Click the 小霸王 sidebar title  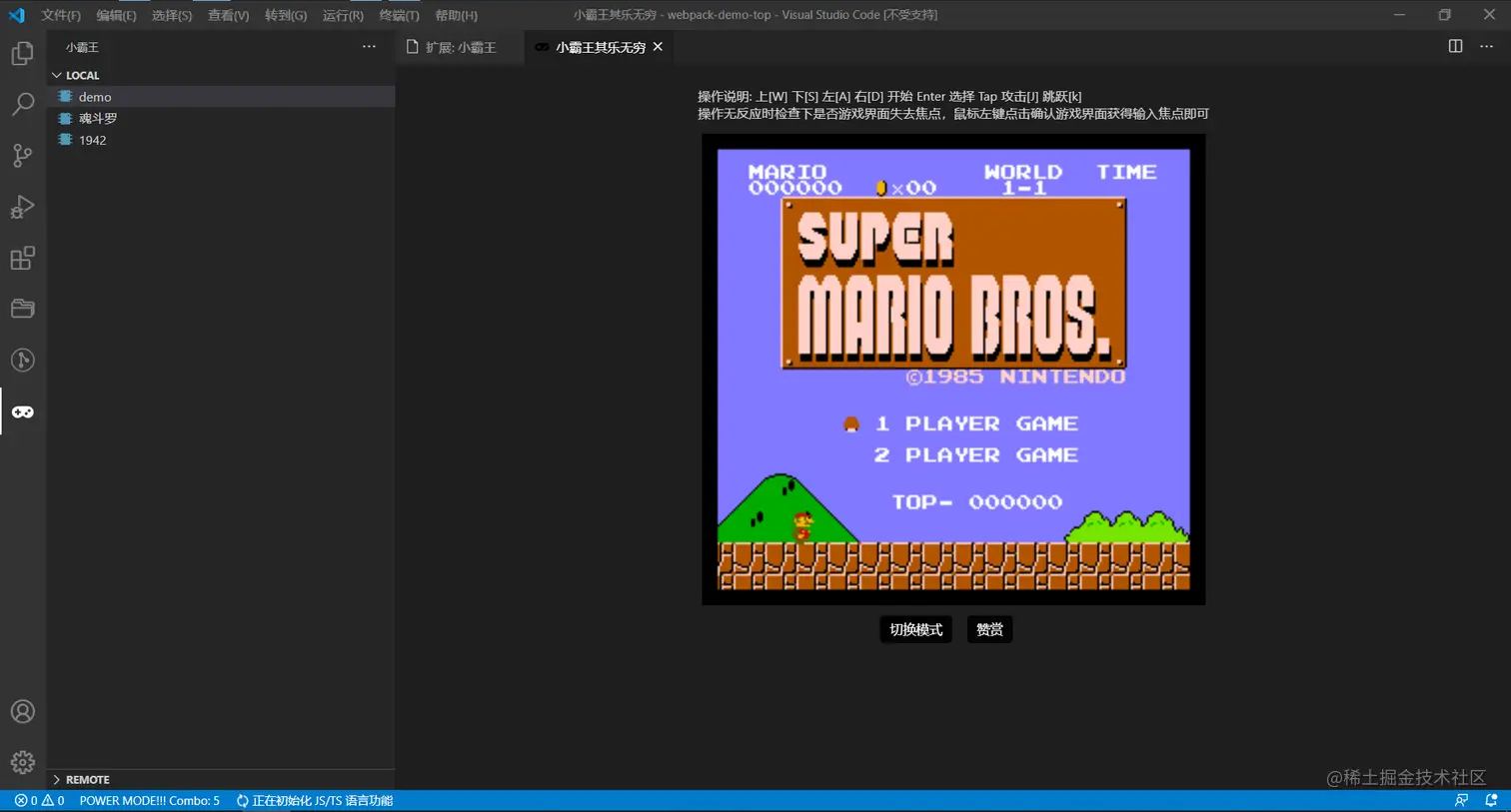[82, 47]
